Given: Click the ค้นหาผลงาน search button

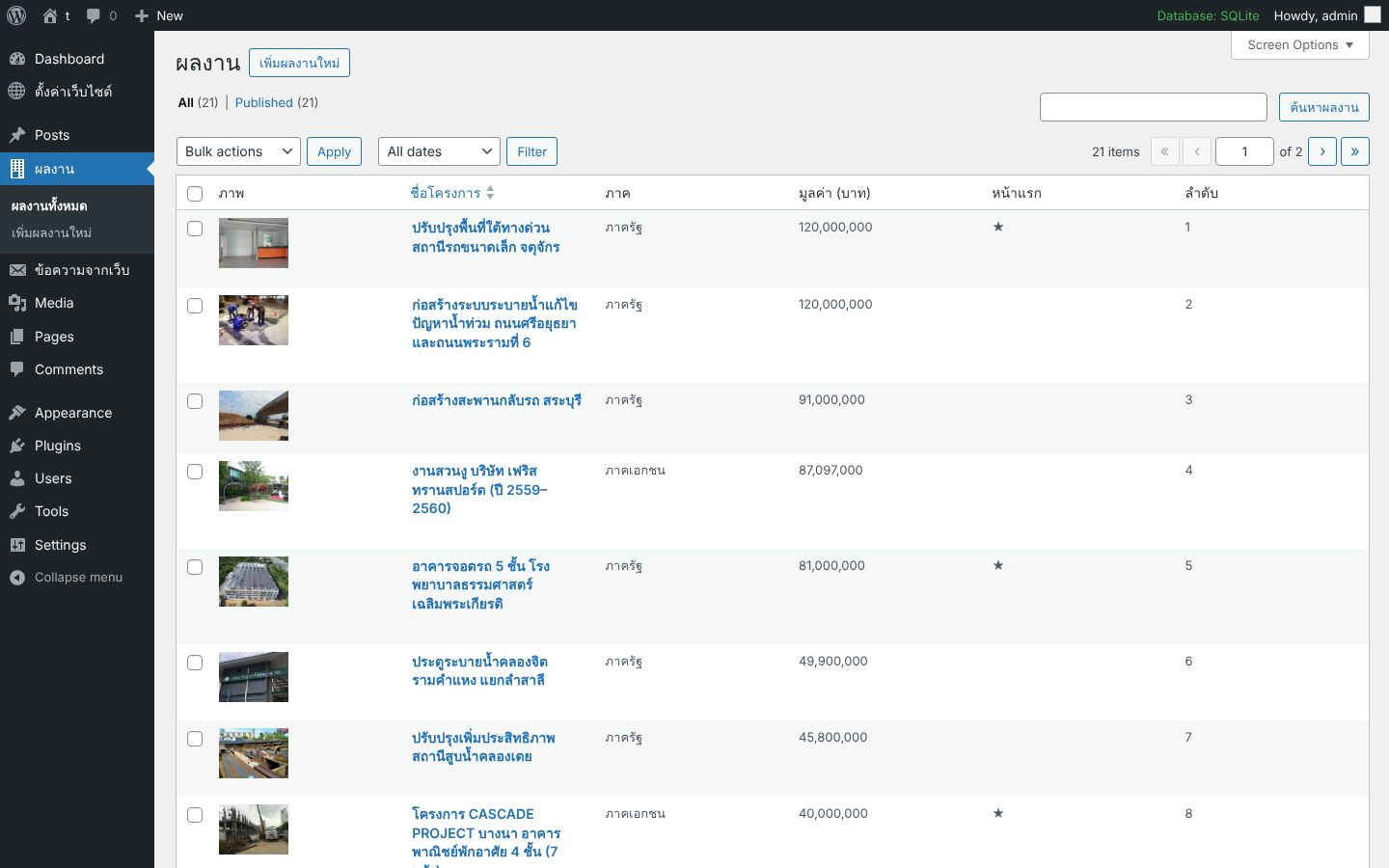Looking at the screenshot, I should (1324, 107).
